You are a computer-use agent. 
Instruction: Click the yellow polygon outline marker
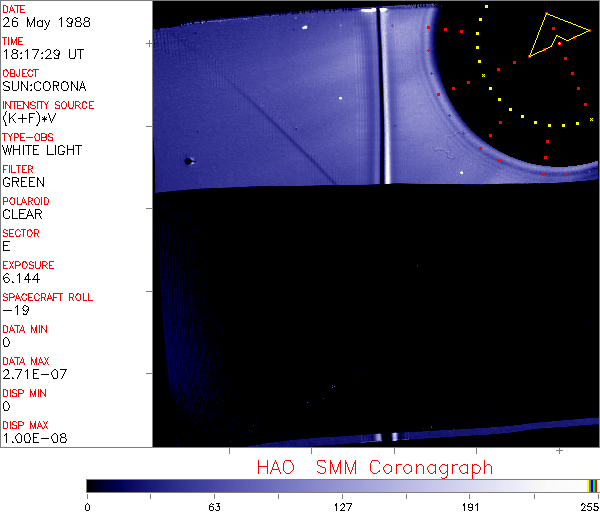pyautogui.click(x=553, y=32)
